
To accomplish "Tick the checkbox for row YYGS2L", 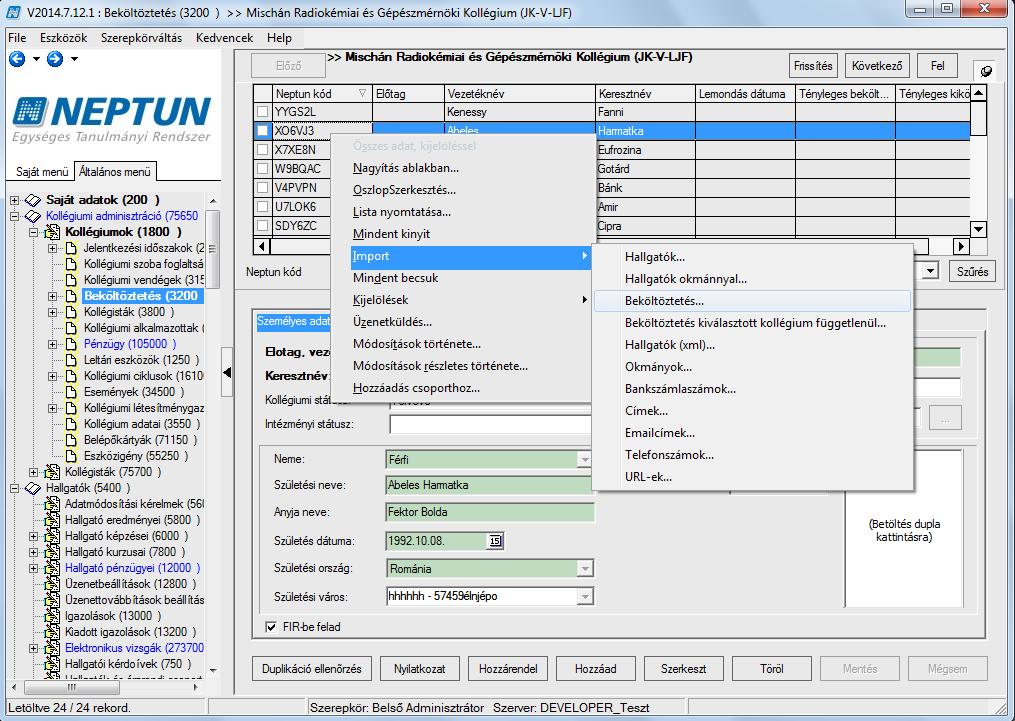I will click(x=263, y=112).
